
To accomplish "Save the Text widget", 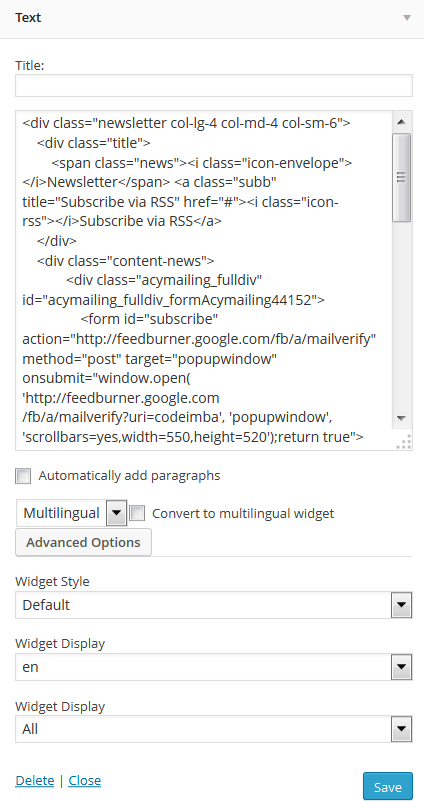I will [388, 787].
